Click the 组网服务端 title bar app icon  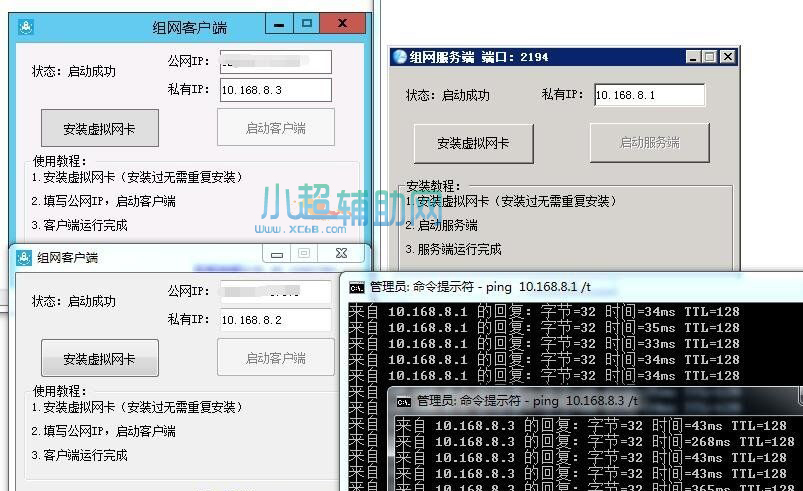(399, 57)
